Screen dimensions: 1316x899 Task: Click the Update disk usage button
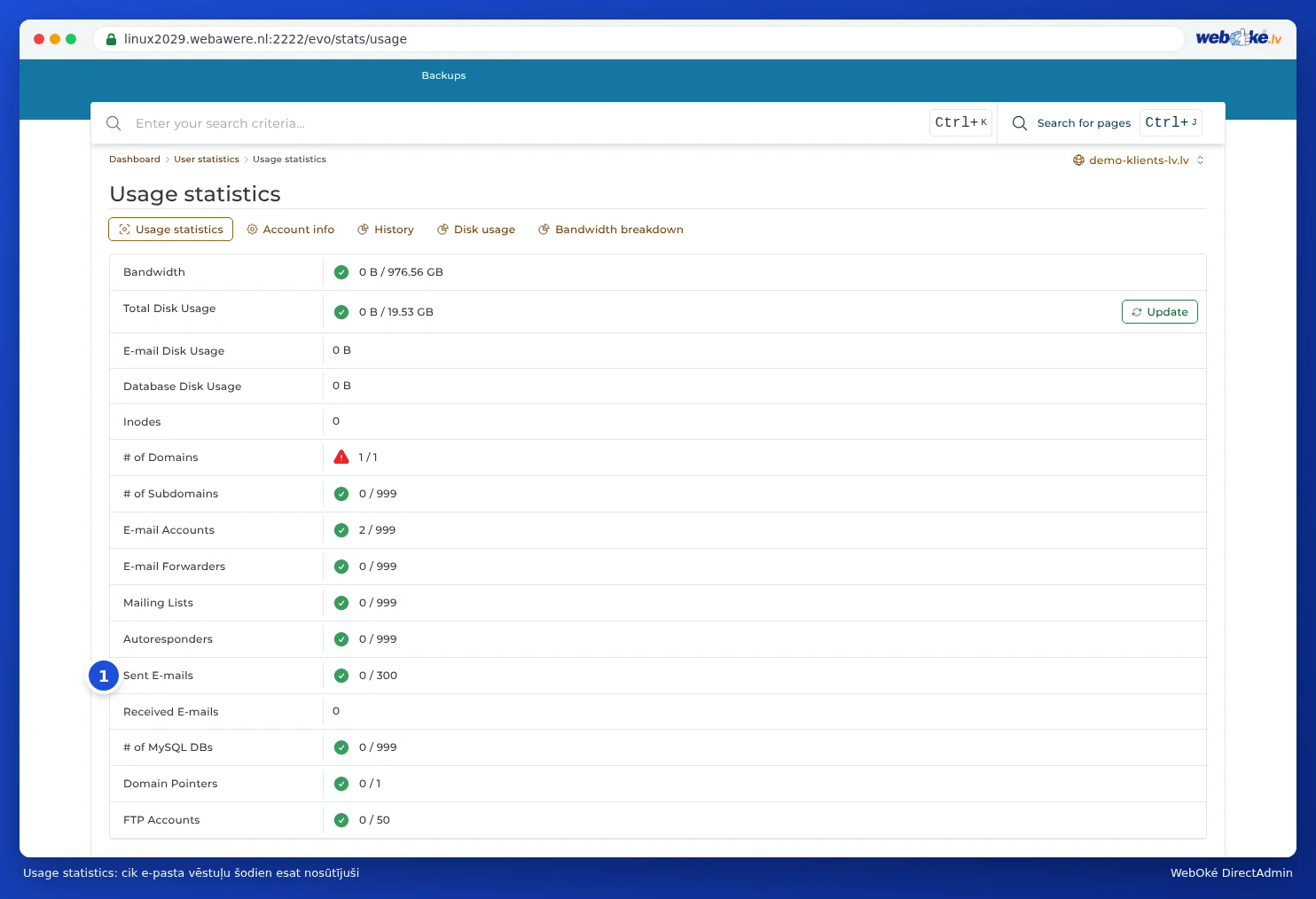point(1160,312)
